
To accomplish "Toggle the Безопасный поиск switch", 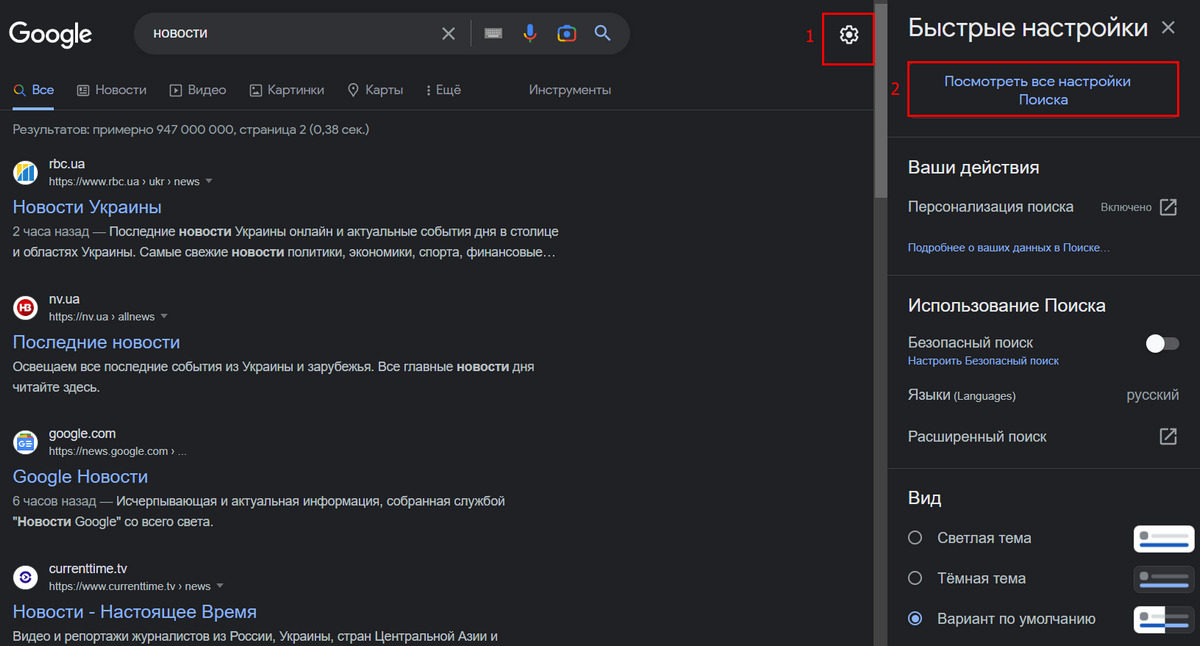I will point(1162,344).
